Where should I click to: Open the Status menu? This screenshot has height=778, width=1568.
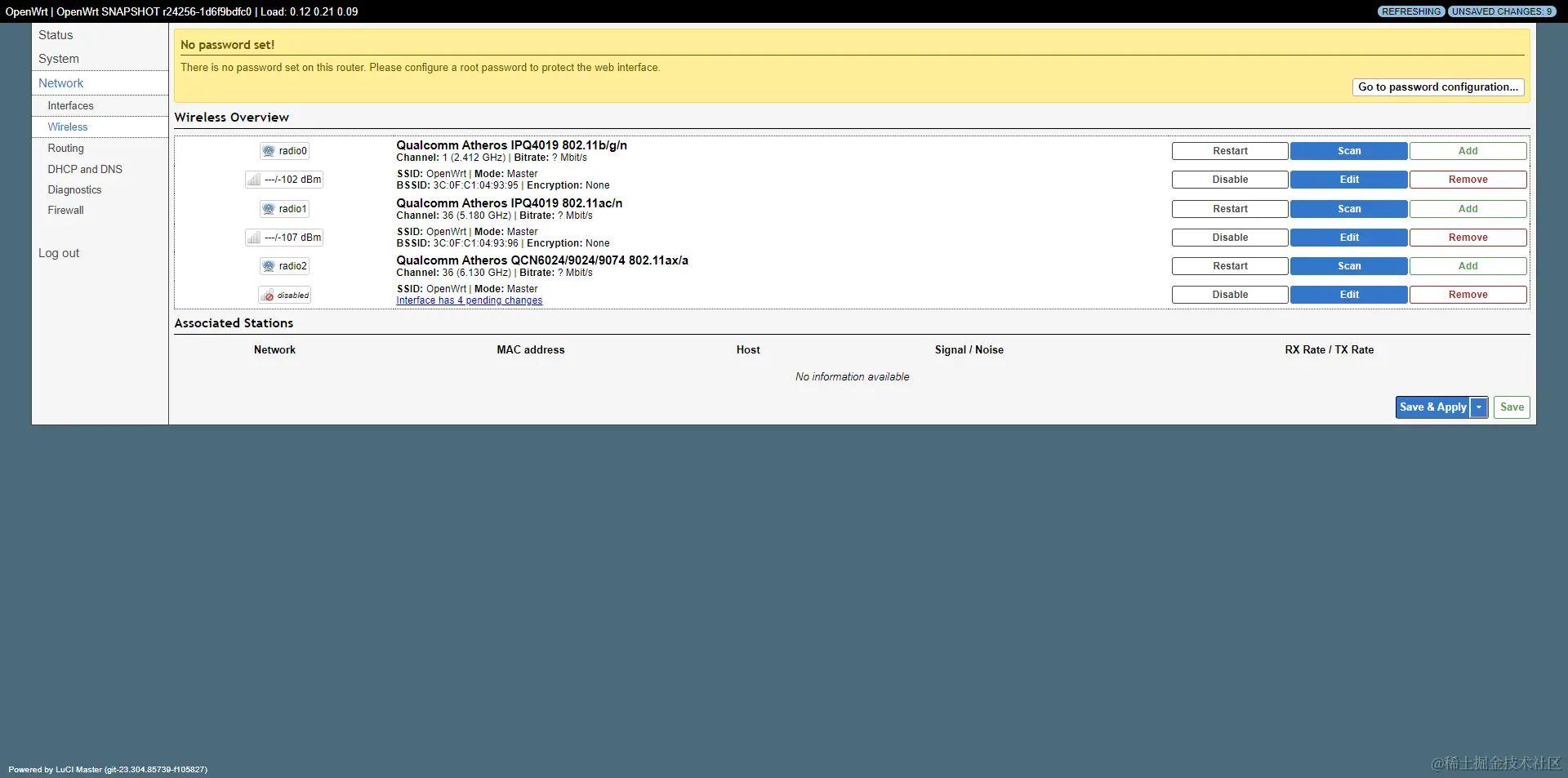[x=56, y=35]
